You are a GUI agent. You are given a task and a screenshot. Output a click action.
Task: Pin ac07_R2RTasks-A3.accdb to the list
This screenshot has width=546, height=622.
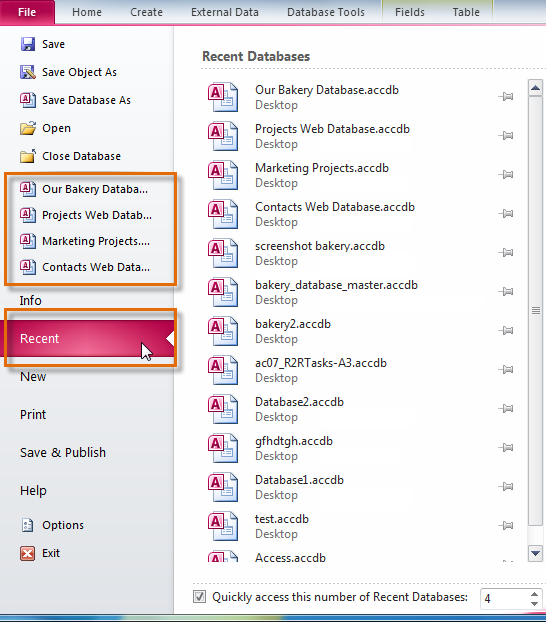pos(506,369)
